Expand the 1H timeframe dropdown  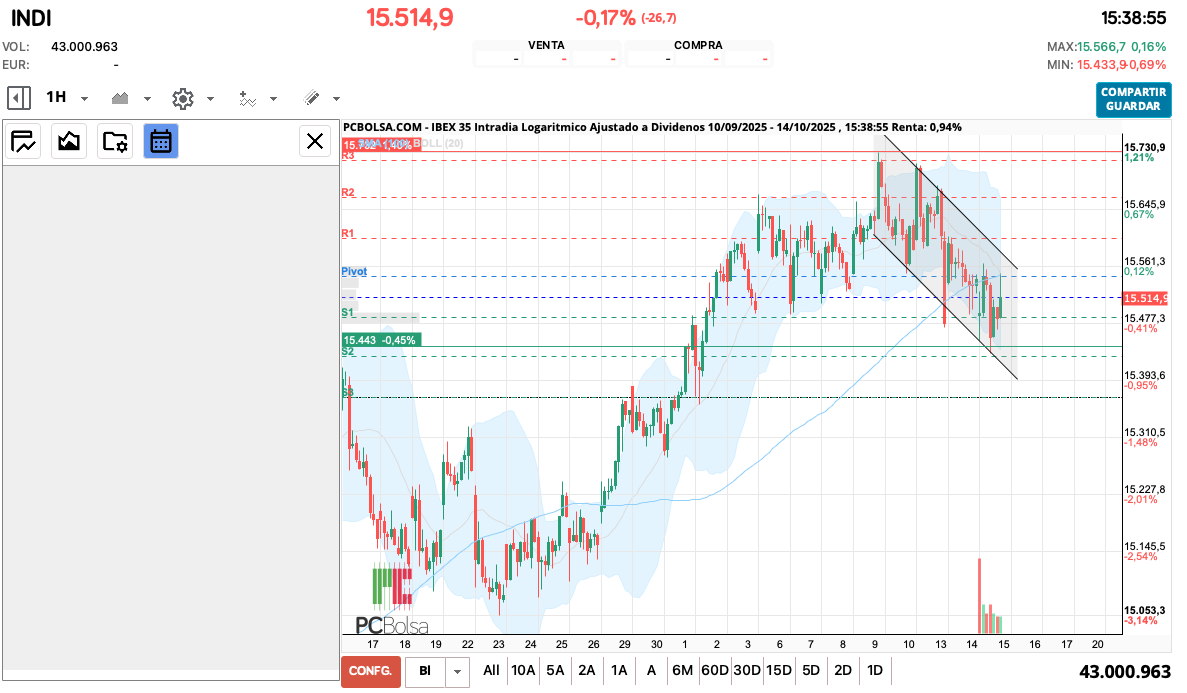[x=84, y=99]
